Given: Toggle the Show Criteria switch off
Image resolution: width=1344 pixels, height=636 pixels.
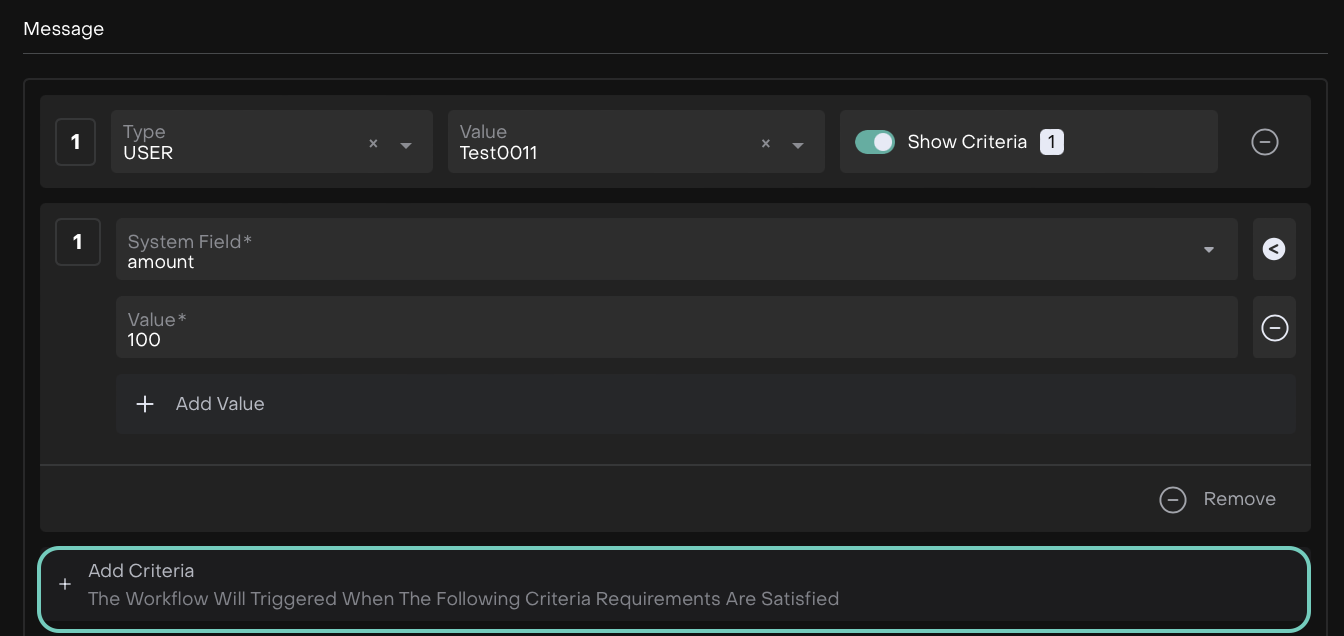Looking at the screenshot, I should pyautogui.click(x=875, y=142).
